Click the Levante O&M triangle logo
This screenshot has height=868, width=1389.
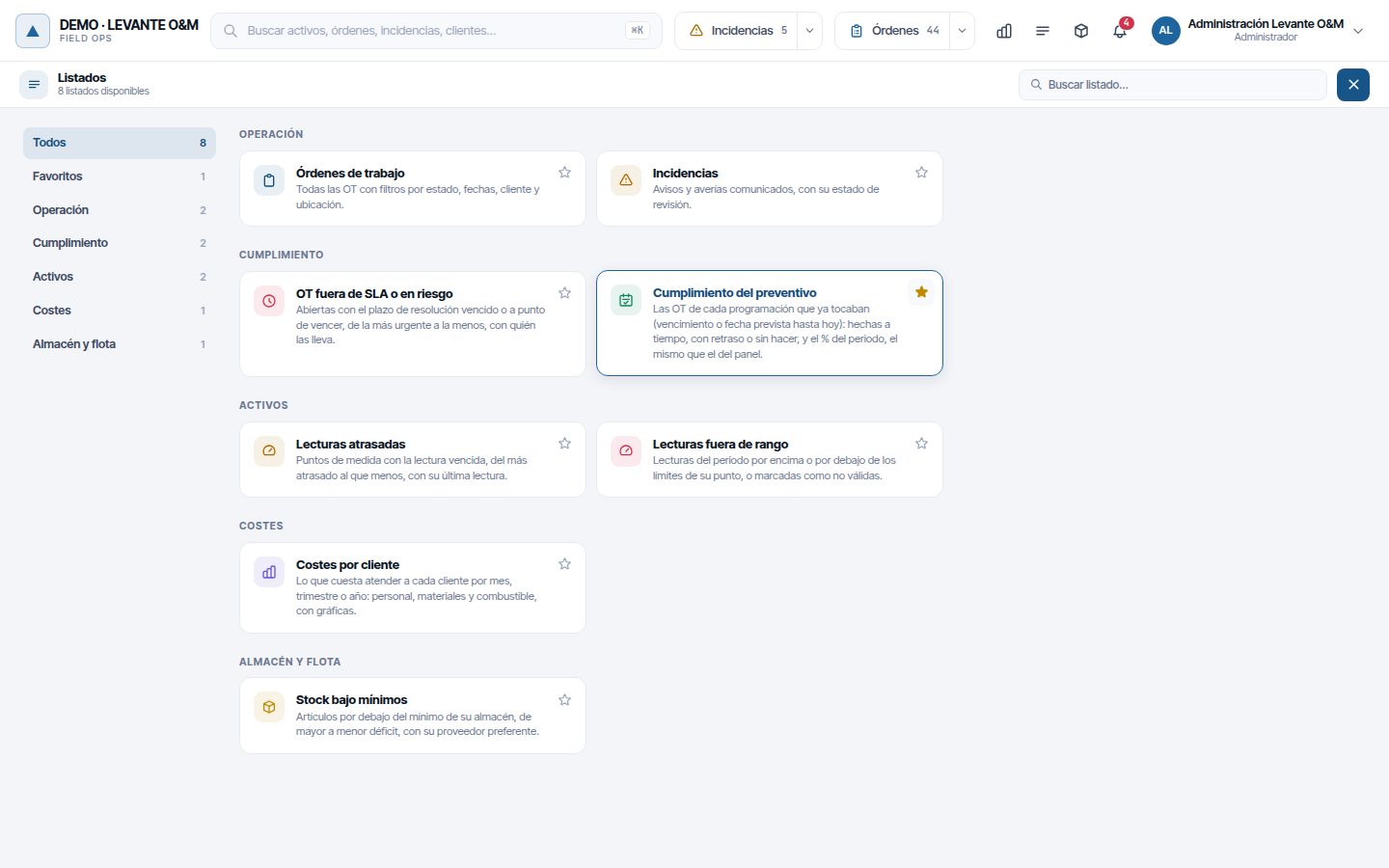click(x=33, y=31)
